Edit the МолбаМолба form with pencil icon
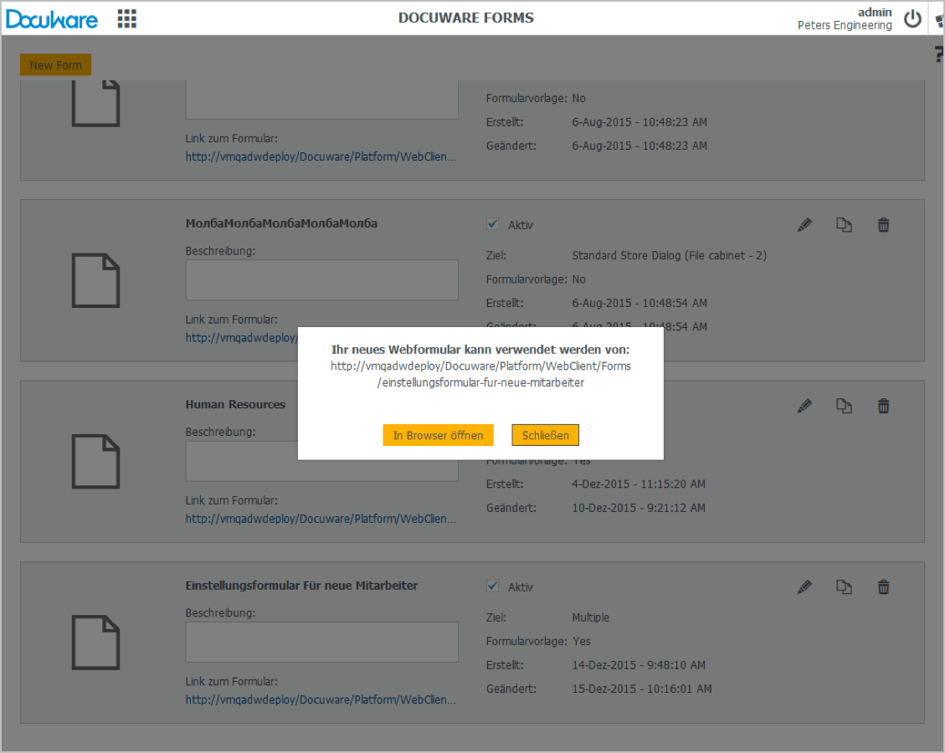 coord(804,225)
